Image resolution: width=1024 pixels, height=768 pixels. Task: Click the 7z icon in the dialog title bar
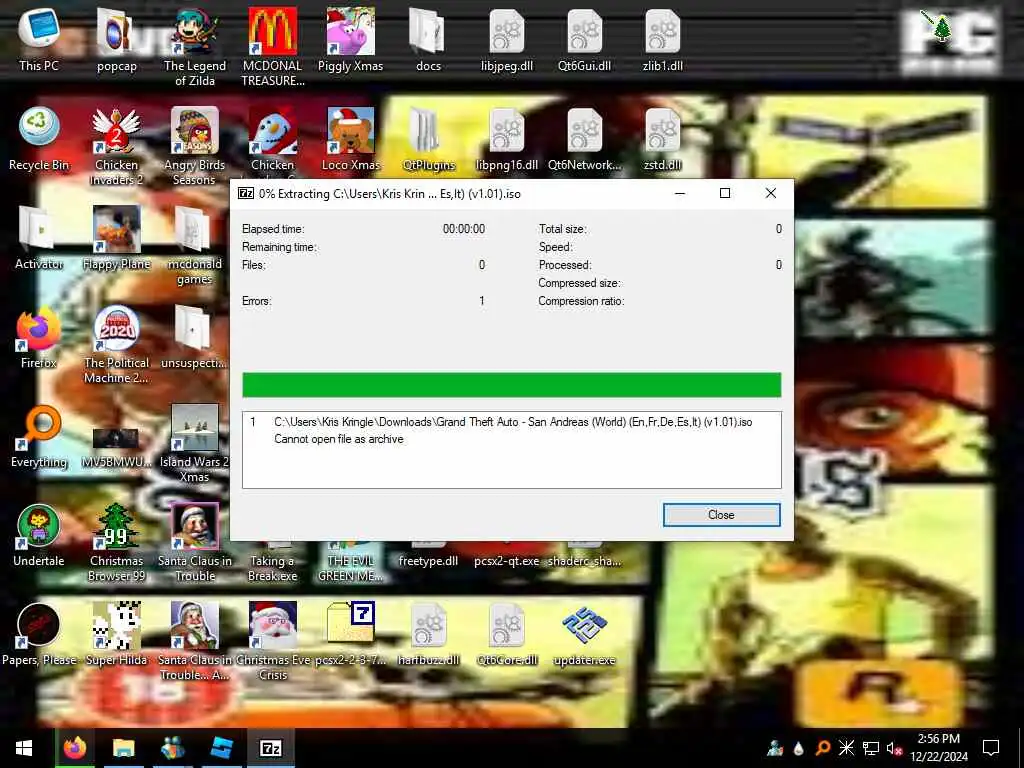246,193
